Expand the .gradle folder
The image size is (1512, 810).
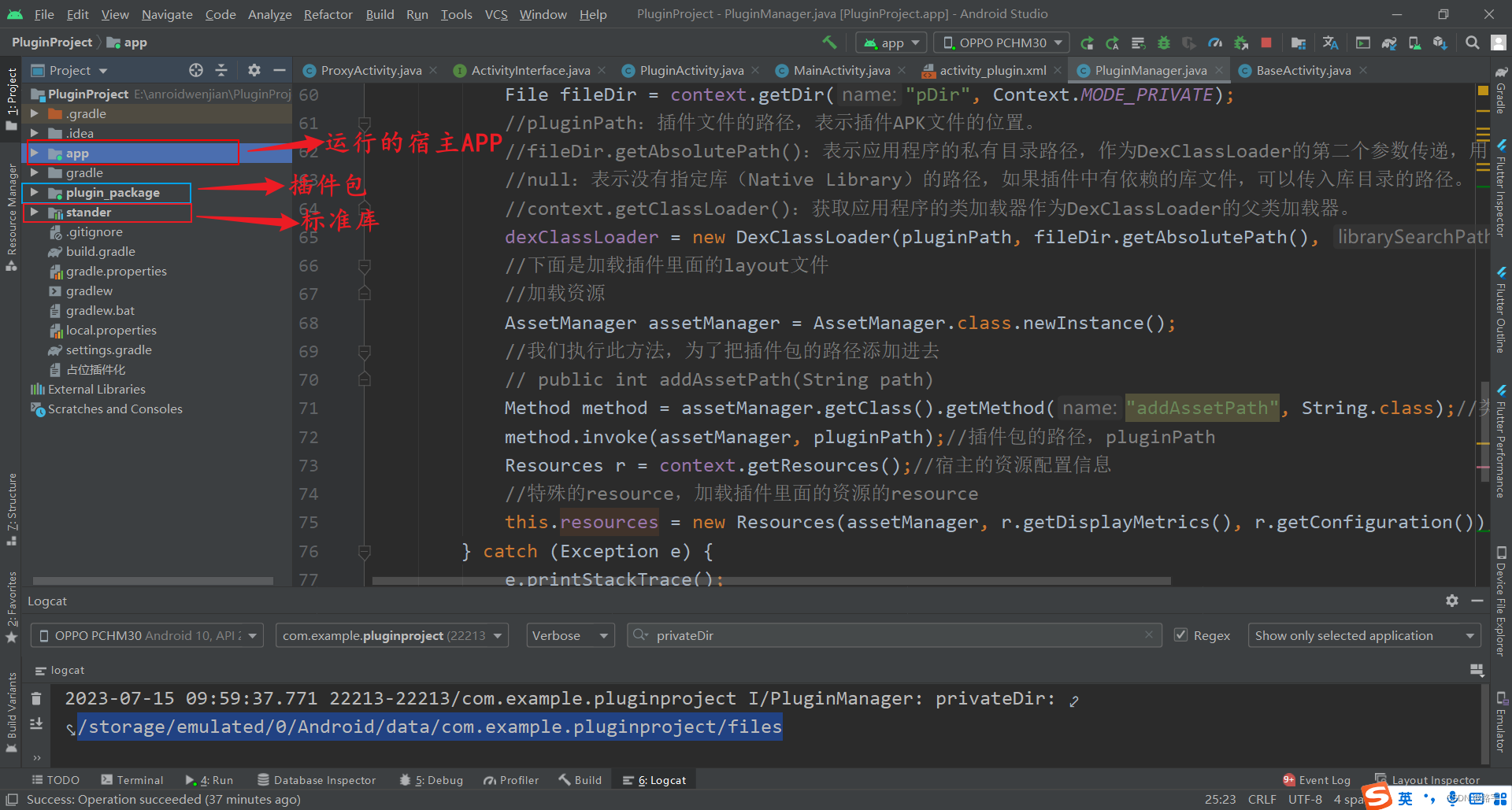[34, 113]
